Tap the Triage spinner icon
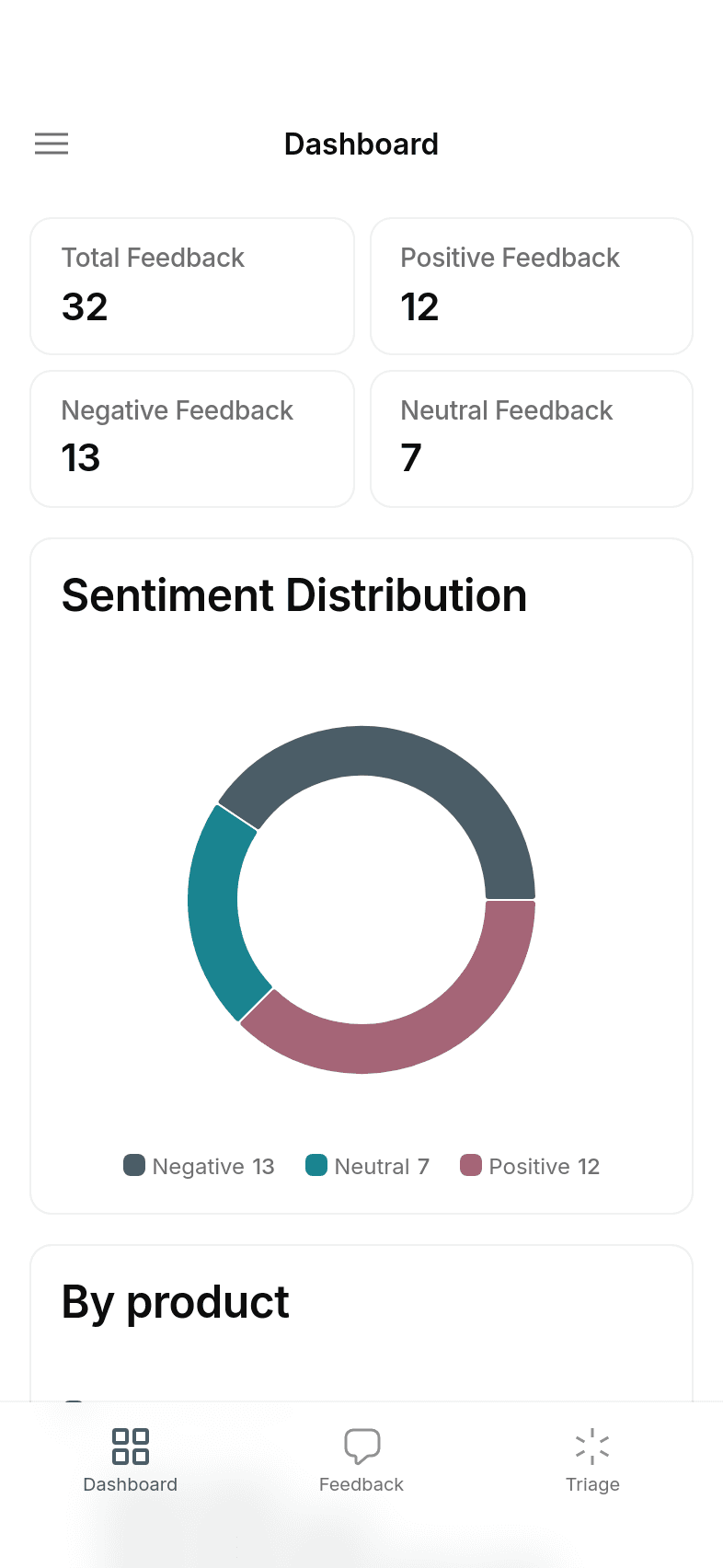This screenshot has height=1568, width=723. point(592,1446)
